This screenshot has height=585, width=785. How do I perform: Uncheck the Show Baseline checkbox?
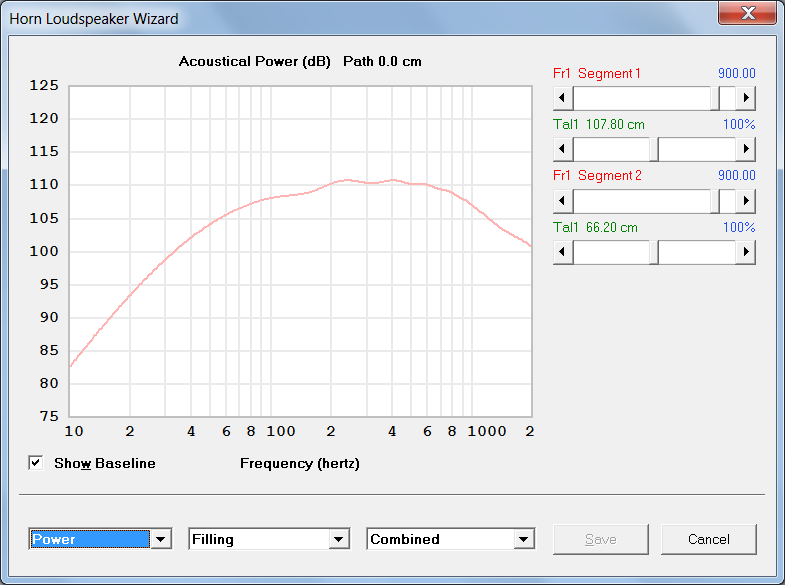36,463
